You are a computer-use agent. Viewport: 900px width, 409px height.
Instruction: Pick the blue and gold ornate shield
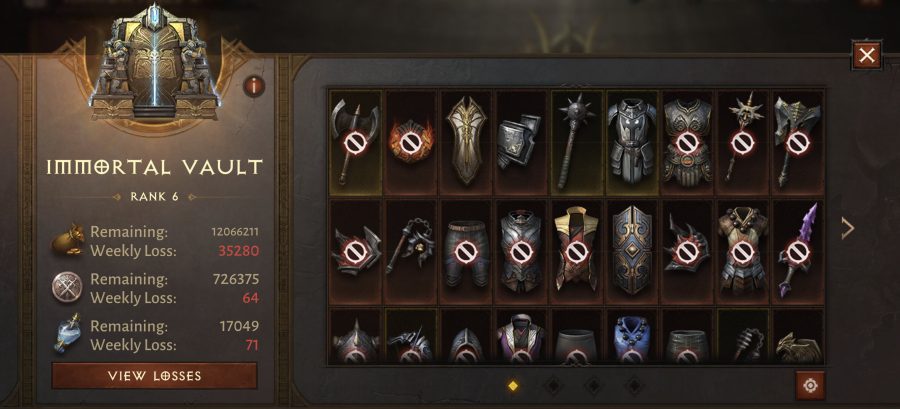tap(631, 252)
